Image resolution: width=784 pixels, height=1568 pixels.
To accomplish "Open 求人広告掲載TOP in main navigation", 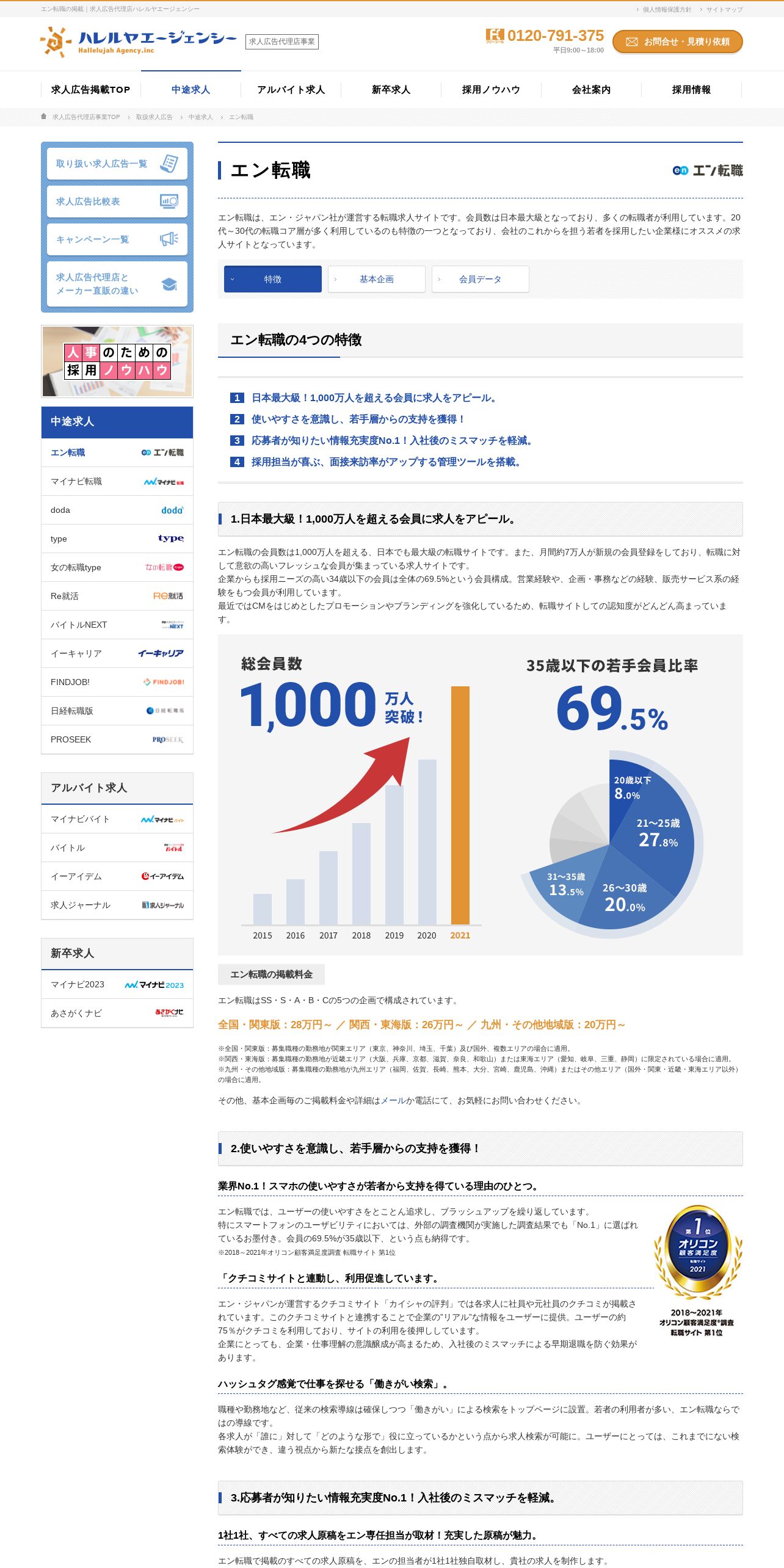I will coord(91,90).
